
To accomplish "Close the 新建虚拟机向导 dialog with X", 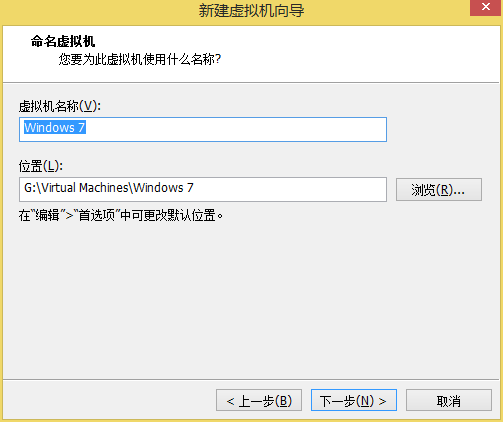I will point(486,7).
